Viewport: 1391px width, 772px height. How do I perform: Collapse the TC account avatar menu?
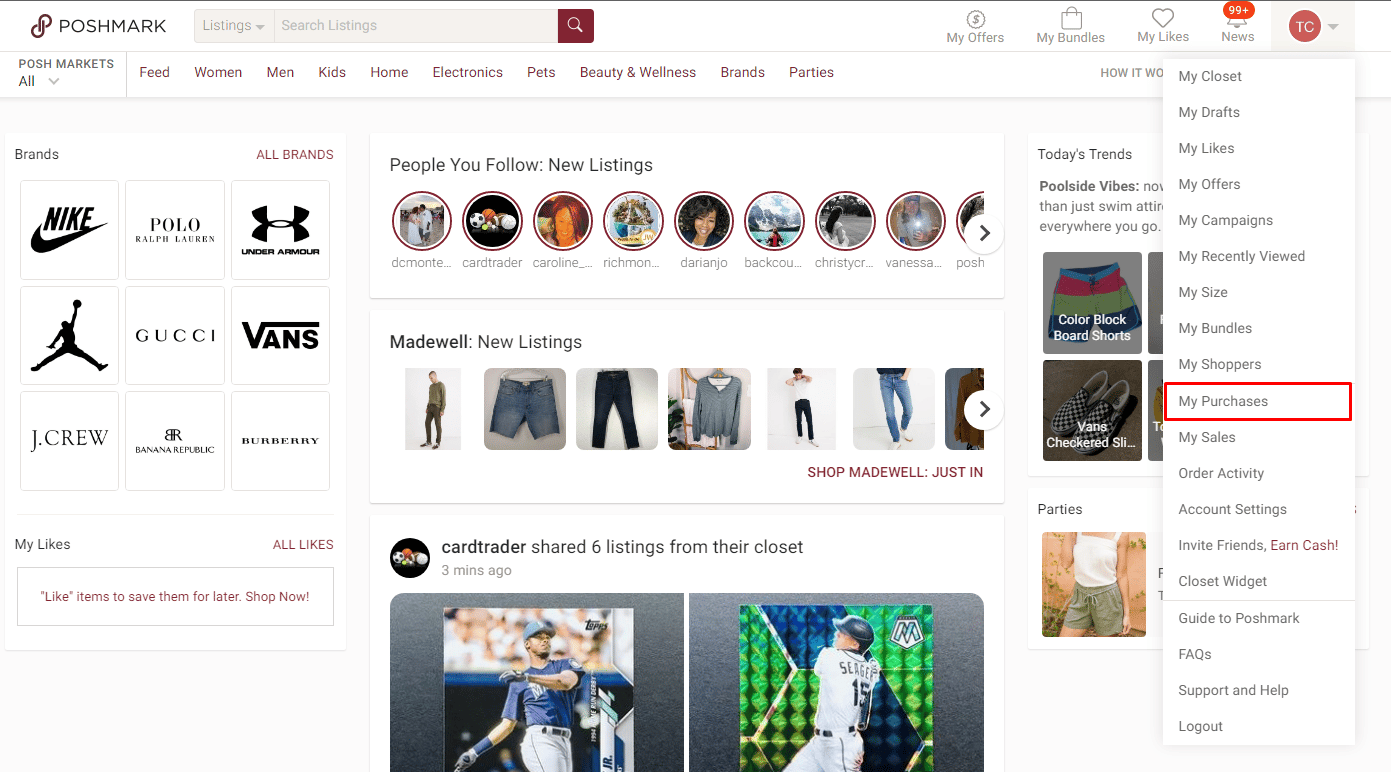coord(1312,27)
